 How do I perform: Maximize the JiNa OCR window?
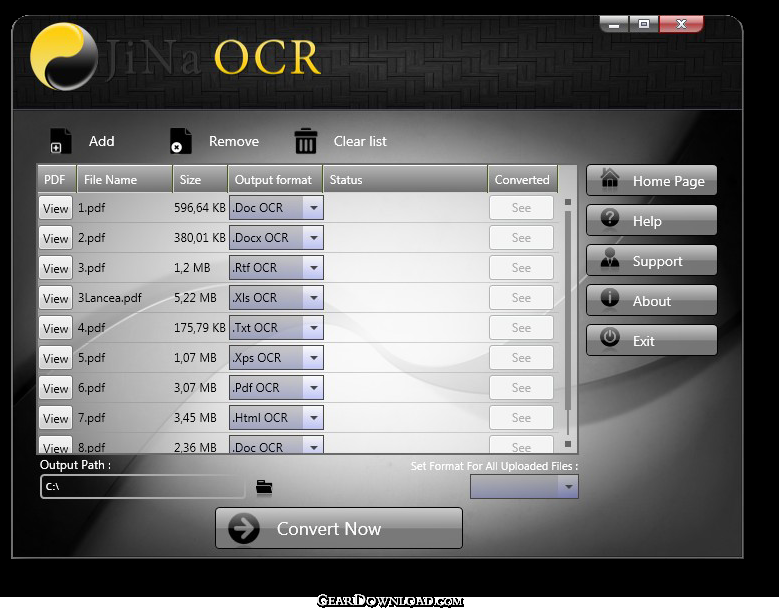644,24
